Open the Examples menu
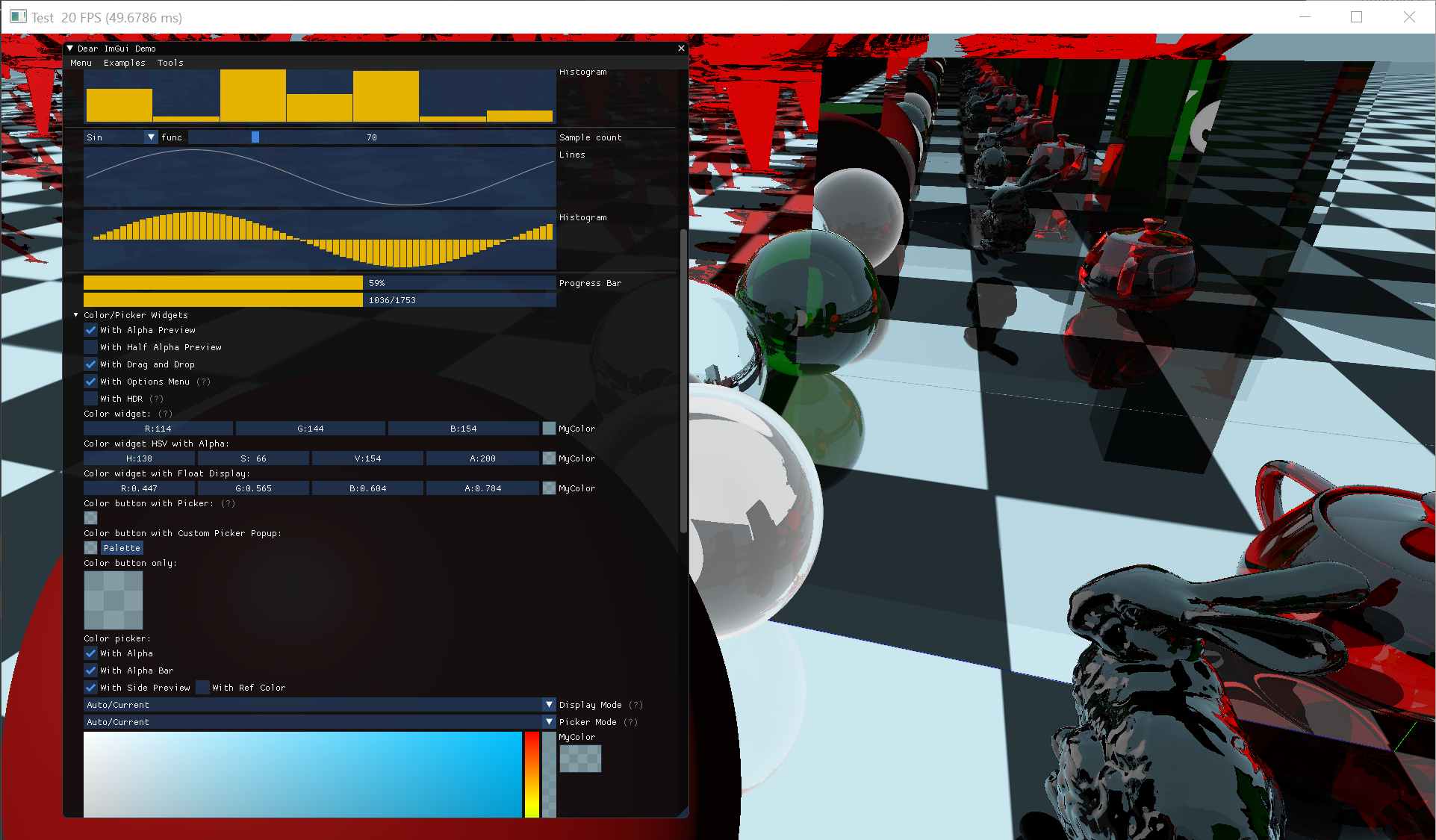 click(124, 63)
